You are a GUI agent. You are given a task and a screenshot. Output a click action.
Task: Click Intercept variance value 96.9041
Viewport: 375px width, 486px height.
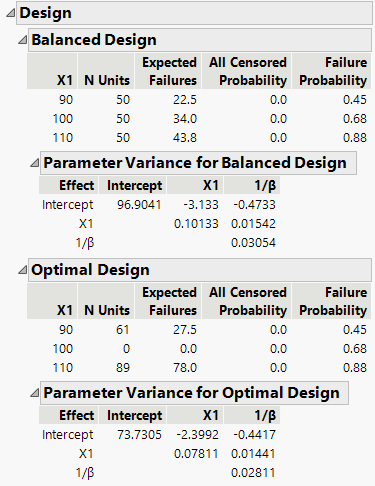pyautogui.click(x=139, y=205)
